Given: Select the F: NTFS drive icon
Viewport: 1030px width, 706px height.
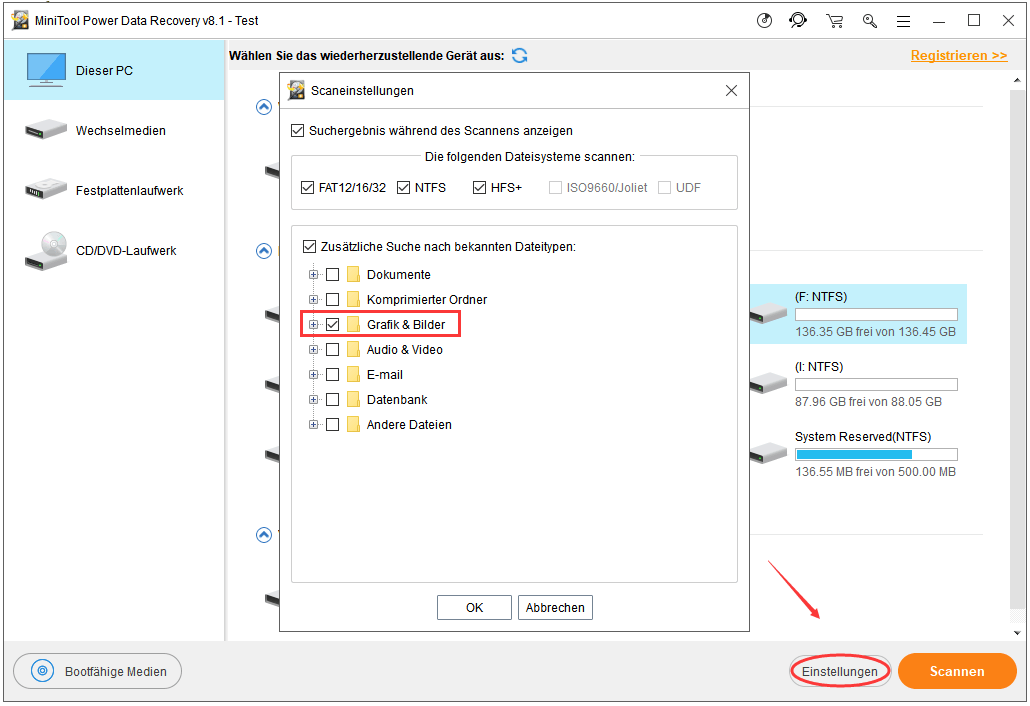Looking at the screenshot, I should click(769, 314).
